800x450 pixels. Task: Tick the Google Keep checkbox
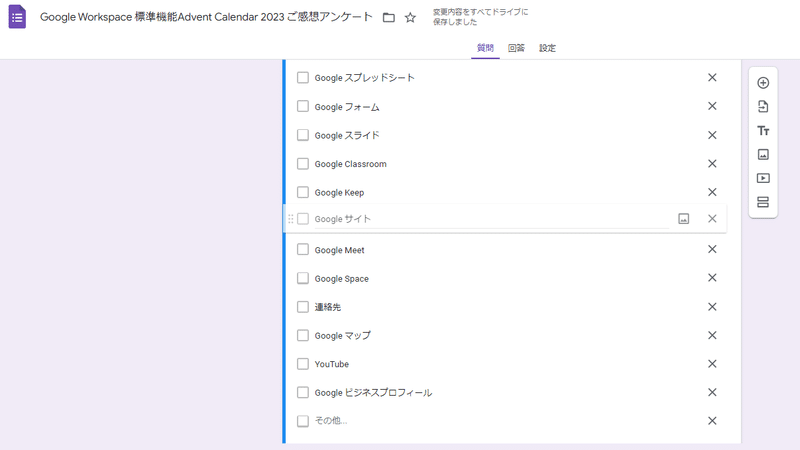tap(303, 192)
